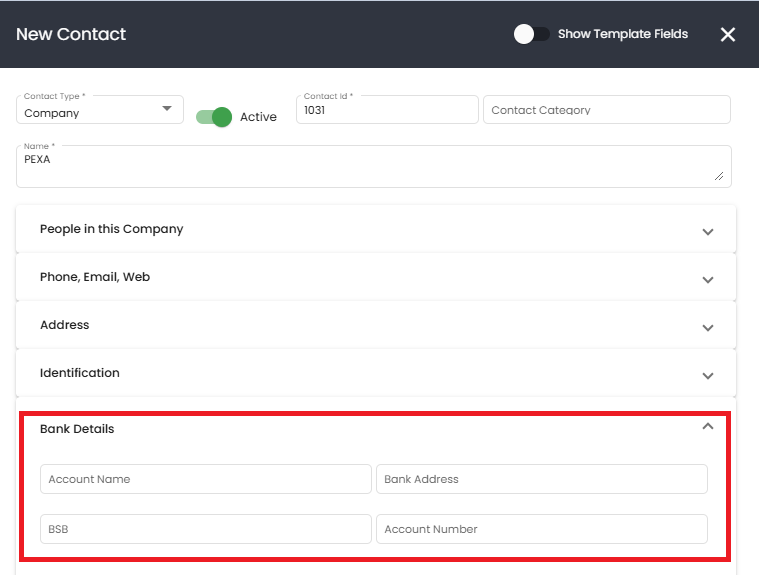Screen dimensions: 759x582
Task: Expand Phone, Email, Web chevron
Action: [x=708, y=280]
